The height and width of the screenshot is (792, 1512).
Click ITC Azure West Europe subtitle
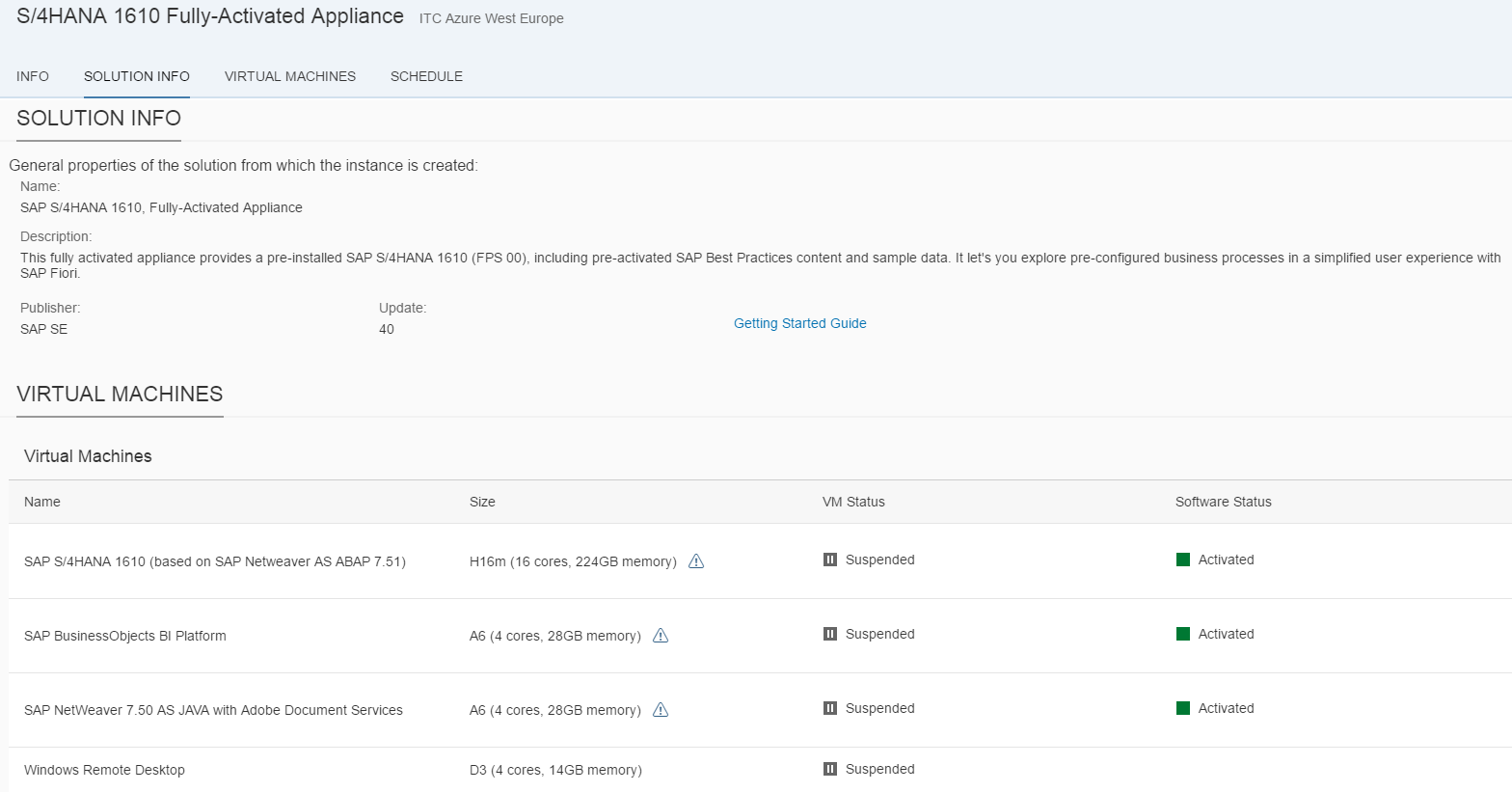(492, 18)
